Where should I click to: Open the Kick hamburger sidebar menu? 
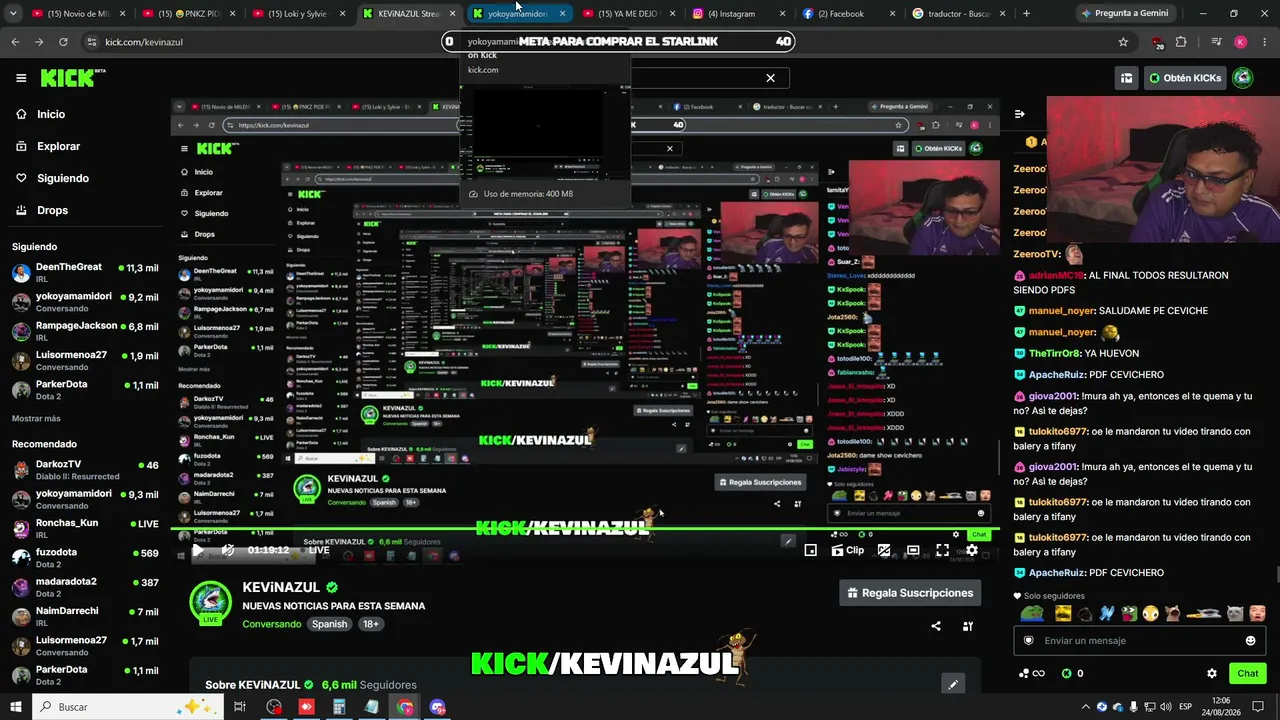coord(21,78)
